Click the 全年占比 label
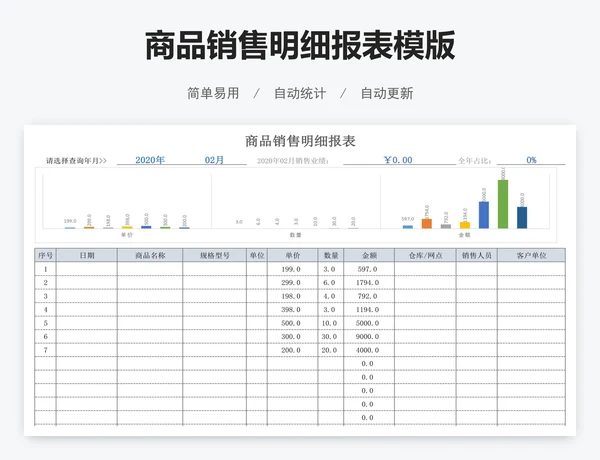 click(474, 161)
